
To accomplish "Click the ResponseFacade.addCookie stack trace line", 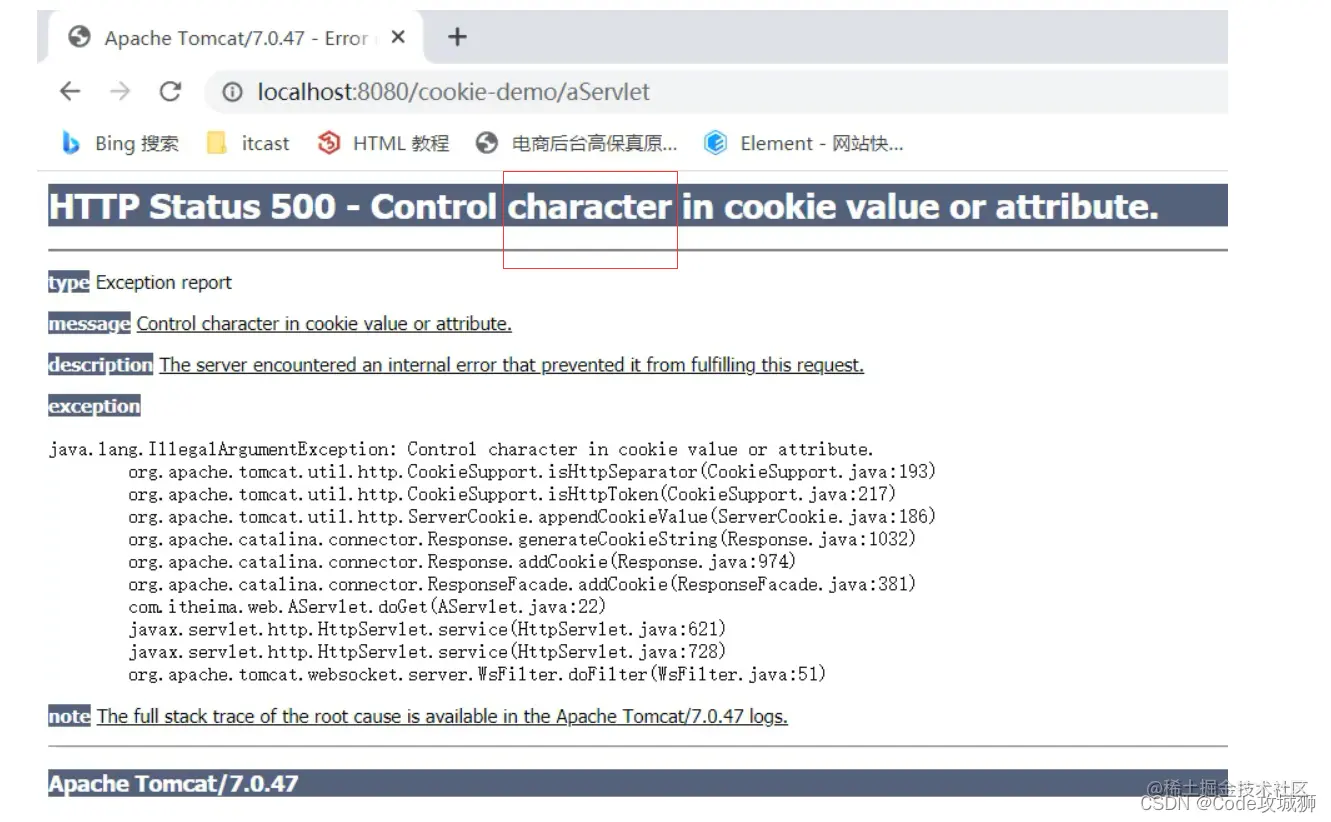I will pos(522,584).
